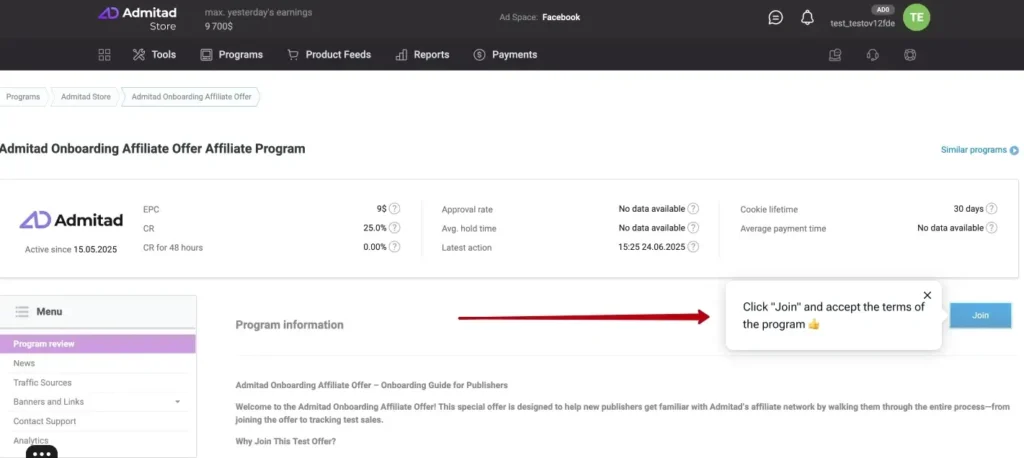Open the Payments menu
The height and width of the screenshot is (458, 1024).
[505, 55]
